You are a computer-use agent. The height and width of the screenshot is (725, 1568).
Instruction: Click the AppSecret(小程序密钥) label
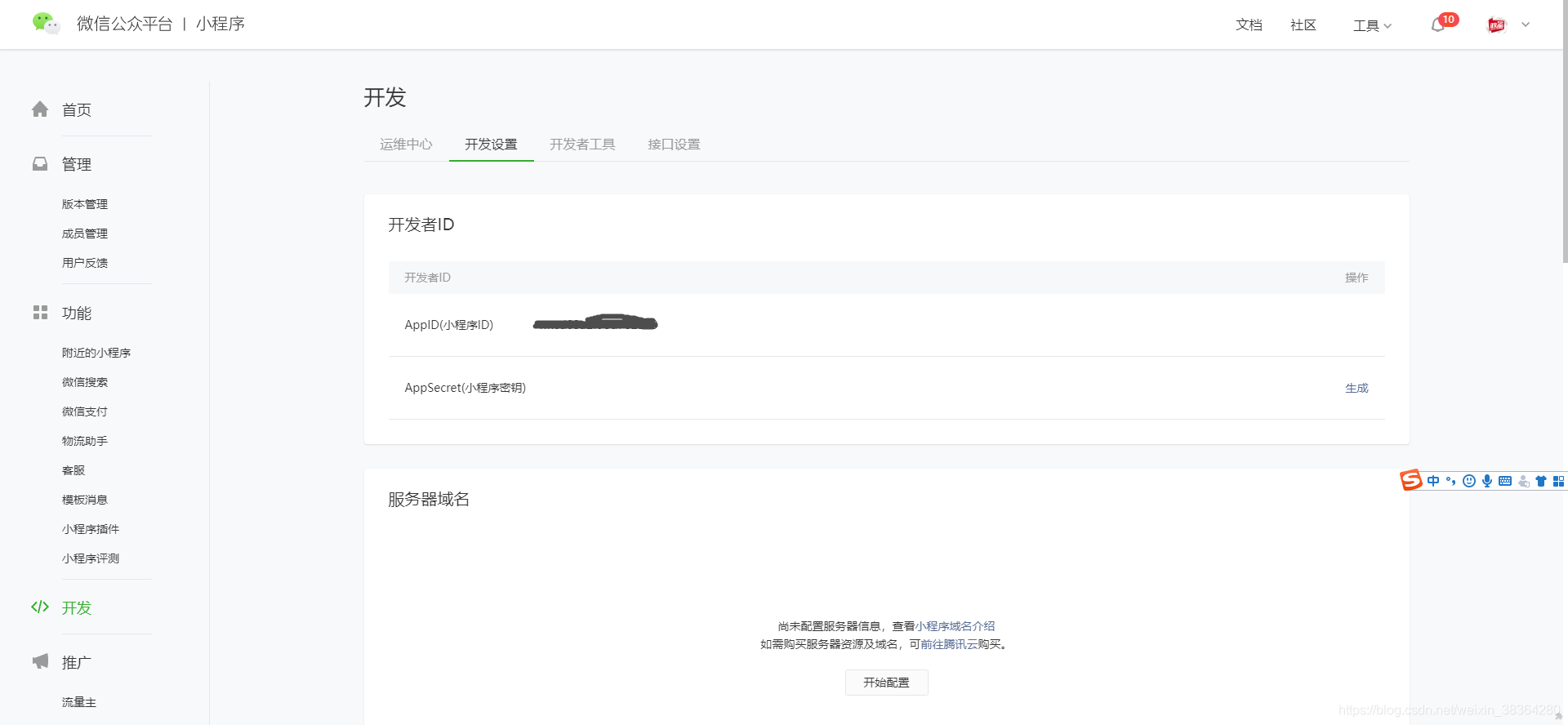(465, 388)
